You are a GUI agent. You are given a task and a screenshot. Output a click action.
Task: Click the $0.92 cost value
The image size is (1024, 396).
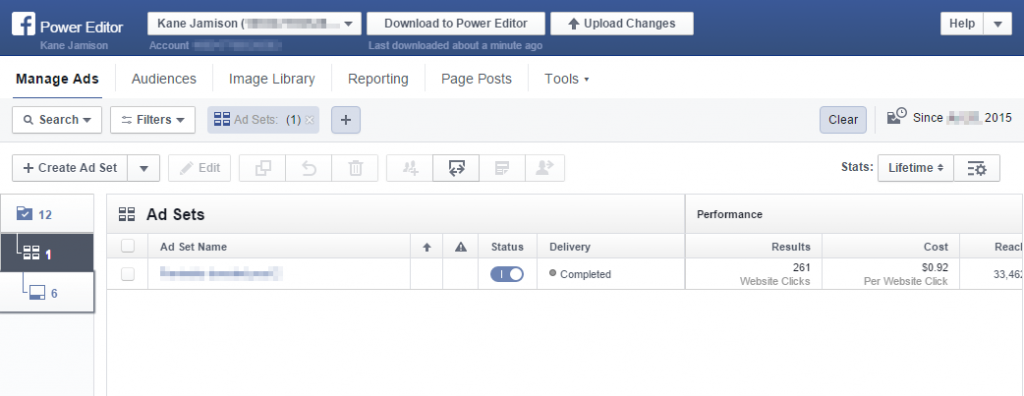point(934,267)
